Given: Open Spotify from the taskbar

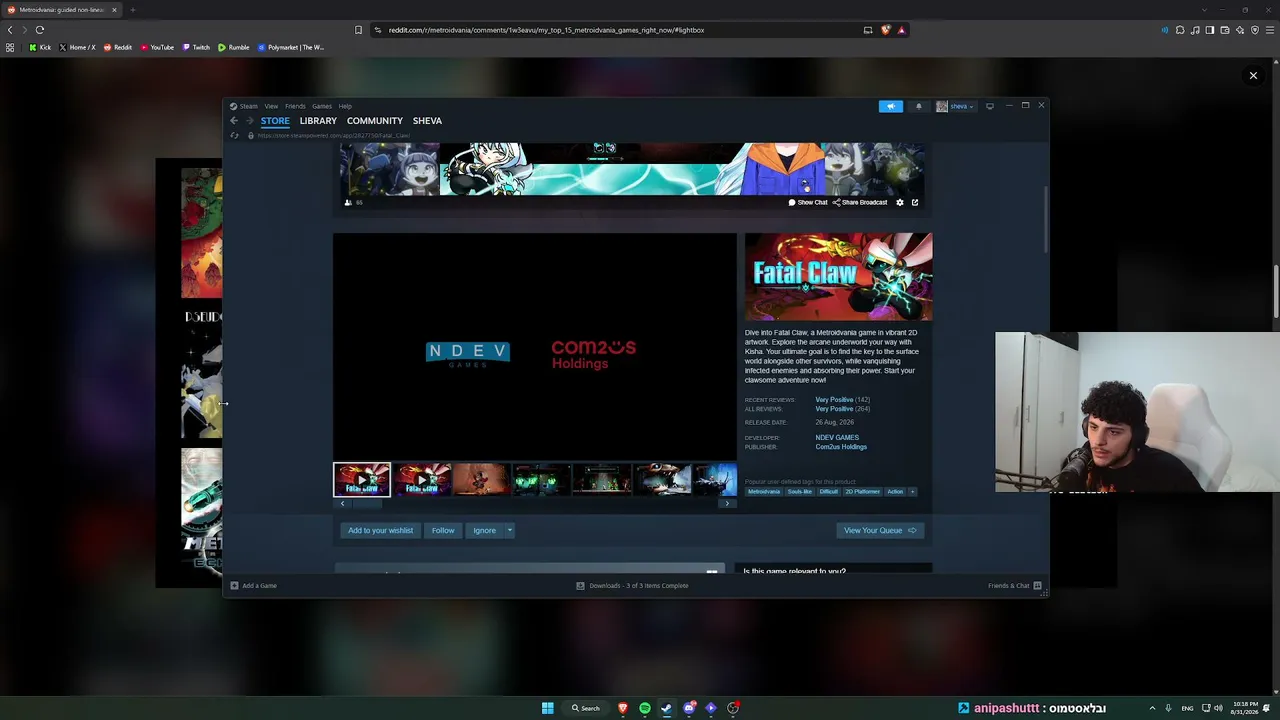Looking at the screenshot, I should [645, 708].
